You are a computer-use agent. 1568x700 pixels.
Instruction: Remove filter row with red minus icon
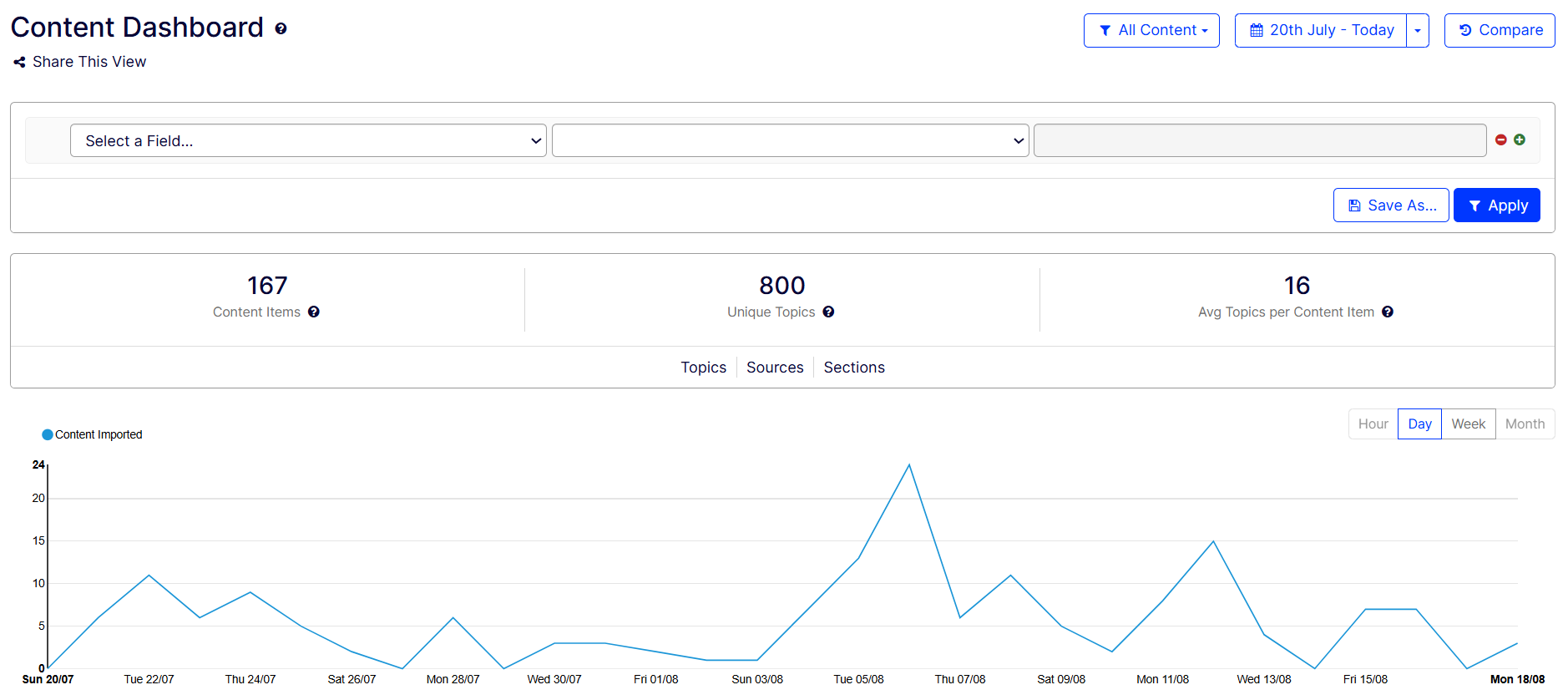click(x=1500, y=140)
